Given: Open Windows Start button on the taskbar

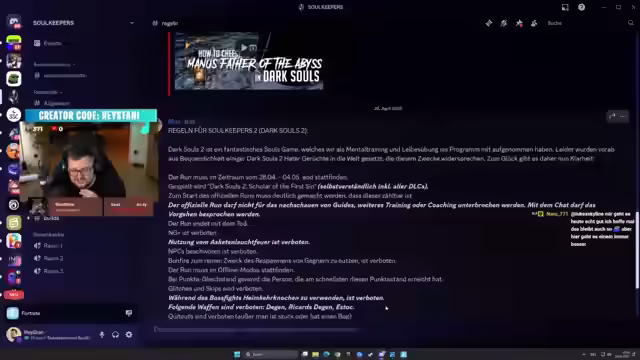Looking at the screenshot, I should pyautogui.click(x=237, y=354).
